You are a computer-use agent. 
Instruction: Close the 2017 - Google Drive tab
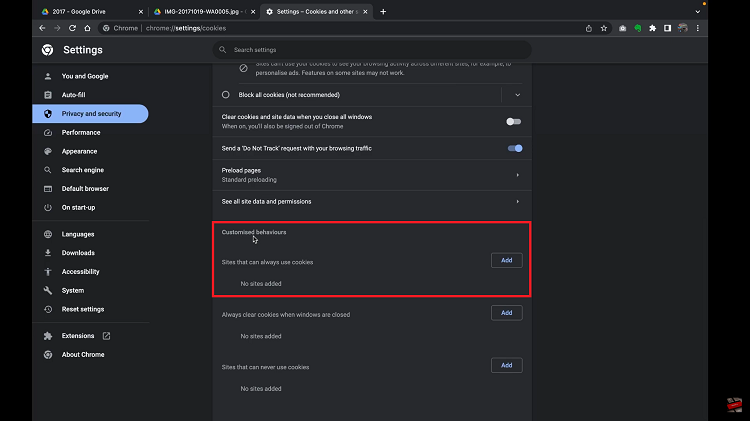141,11
